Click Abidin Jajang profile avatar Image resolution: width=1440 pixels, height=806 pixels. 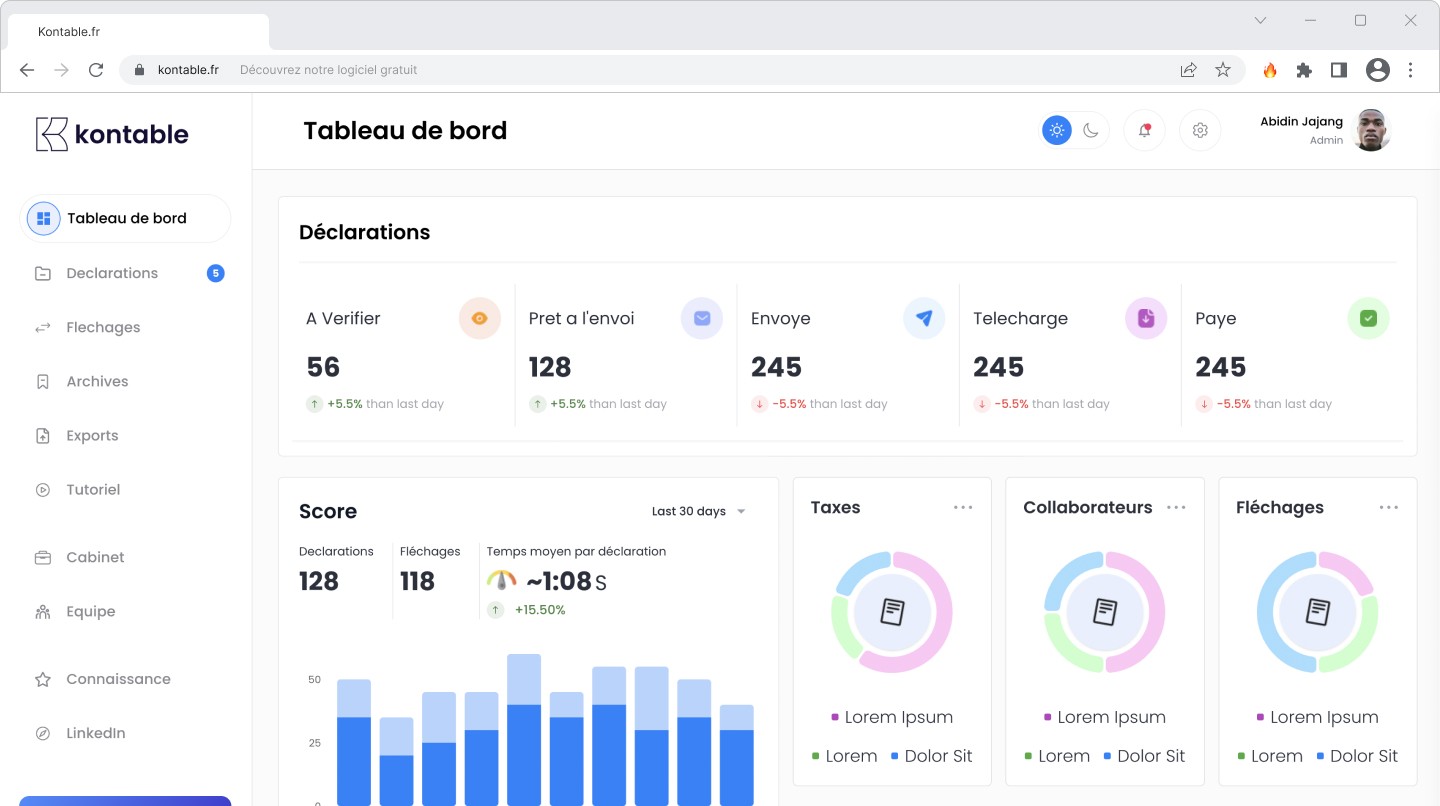click(x=1372, y=130)
